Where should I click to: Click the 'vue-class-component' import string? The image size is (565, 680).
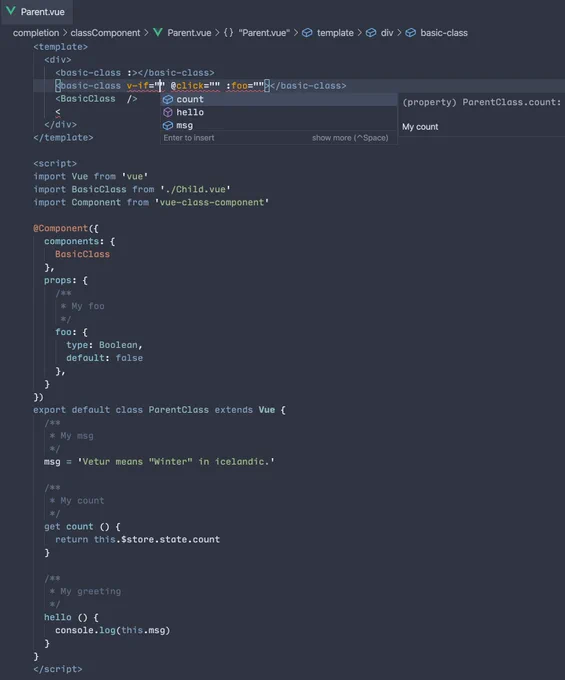[x=212, y=203]
